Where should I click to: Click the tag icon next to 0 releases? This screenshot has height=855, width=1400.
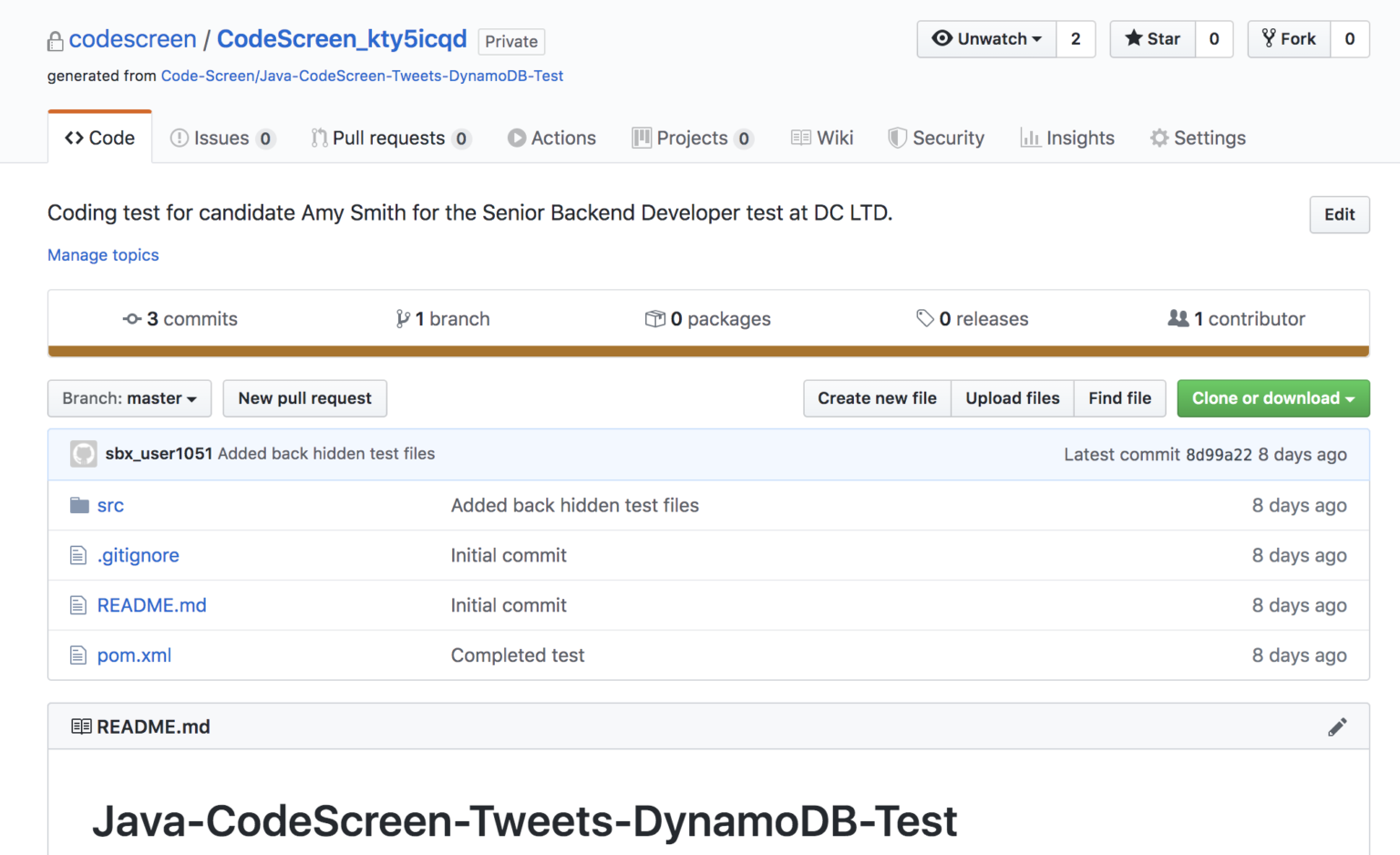coord(927,318)
